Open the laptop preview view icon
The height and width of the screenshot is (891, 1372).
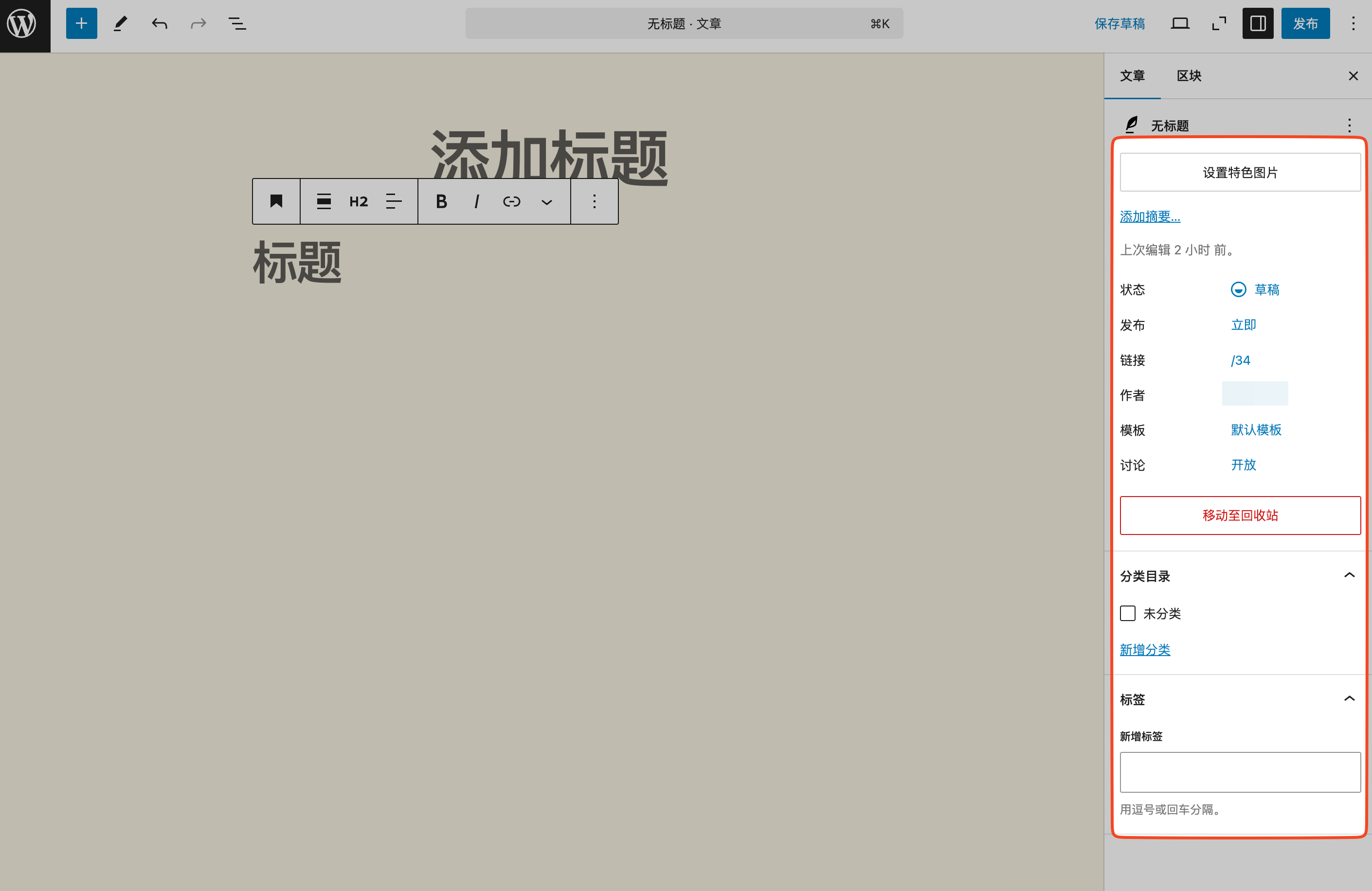(1179, 24)
